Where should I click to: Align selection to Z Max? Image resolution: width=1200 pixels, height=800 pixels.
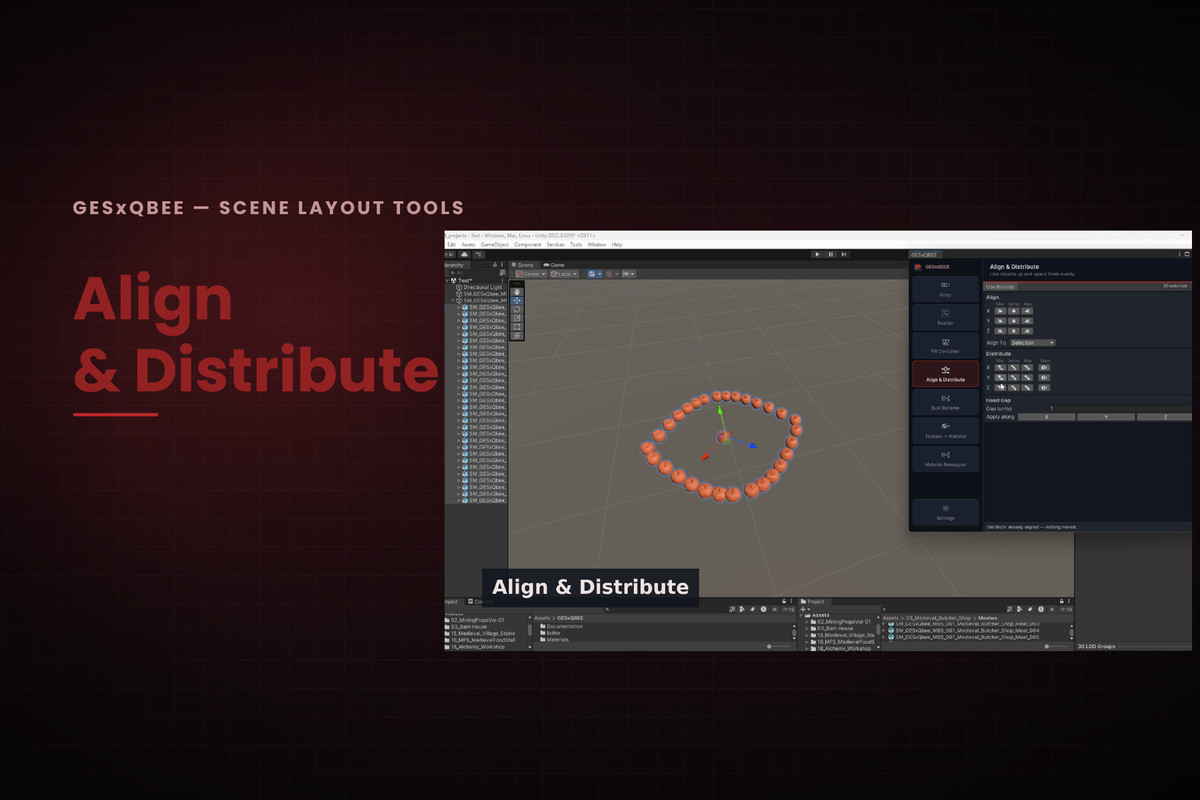(x=1027, y=331)
